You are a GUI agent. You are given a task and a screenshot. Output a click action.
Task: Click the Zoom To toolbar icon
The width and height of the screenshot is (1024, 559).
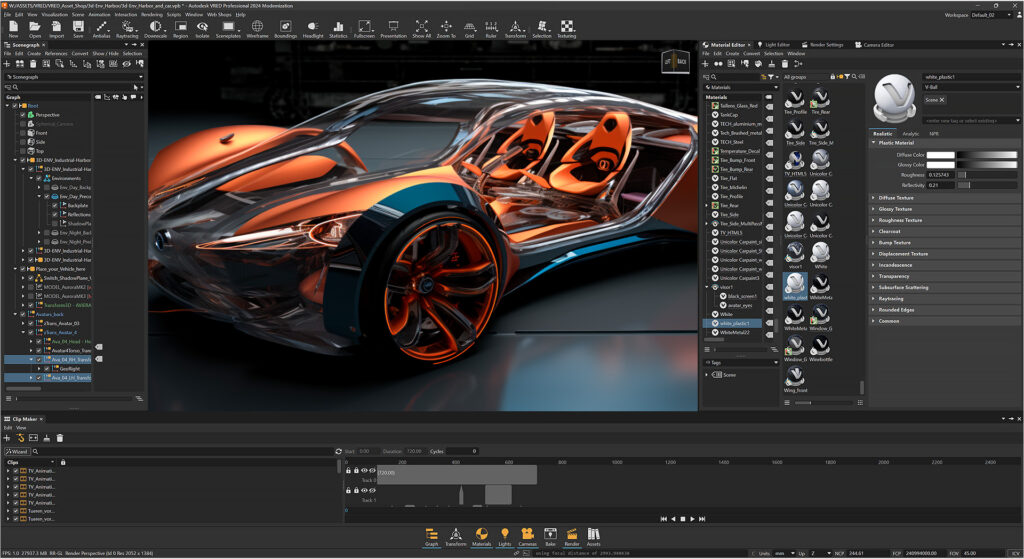coord(446,27)
